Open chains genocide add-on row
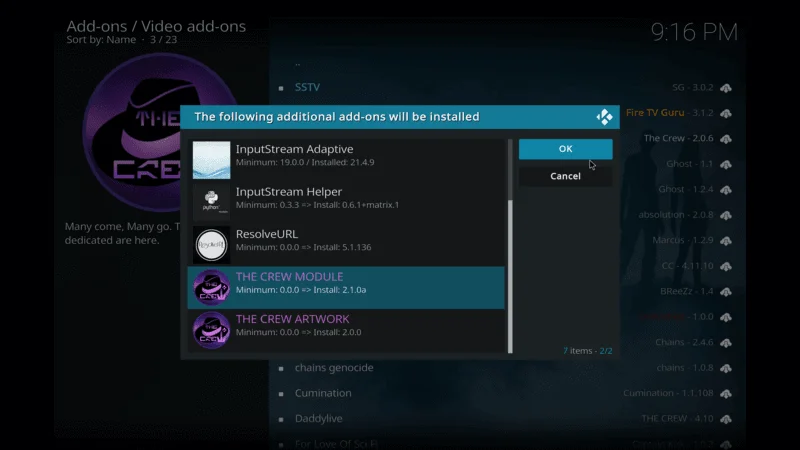This screenshot has width=800, height=450. coord(505,368)
